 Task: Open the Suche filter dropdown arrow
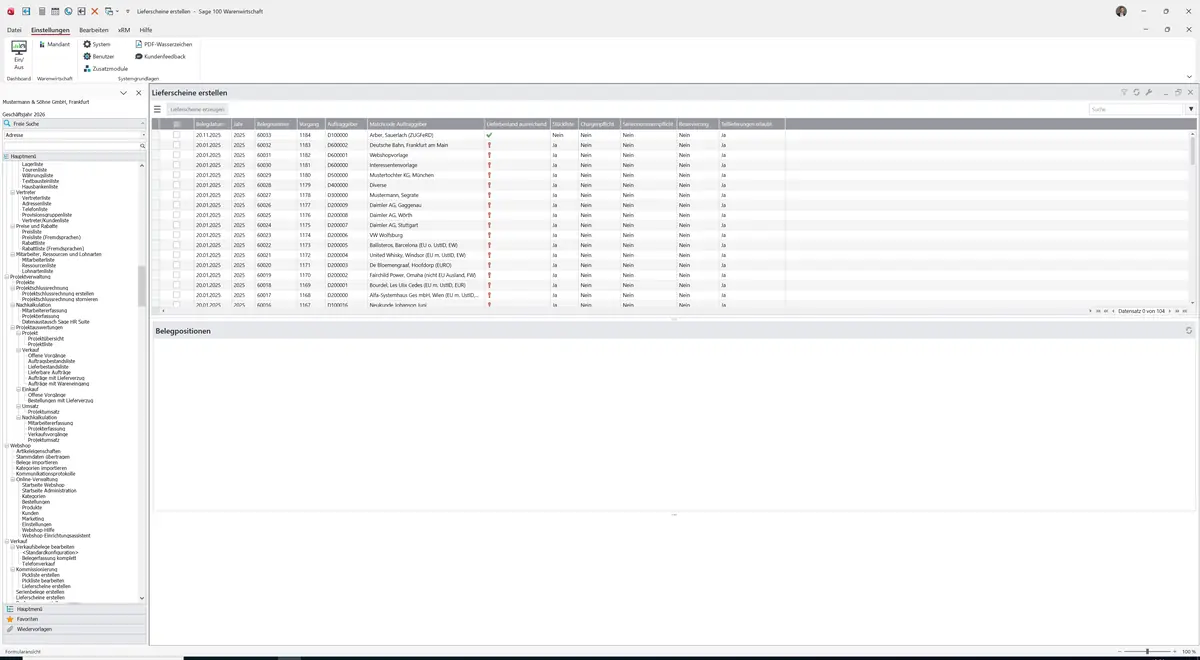(x=1191, y=109)
